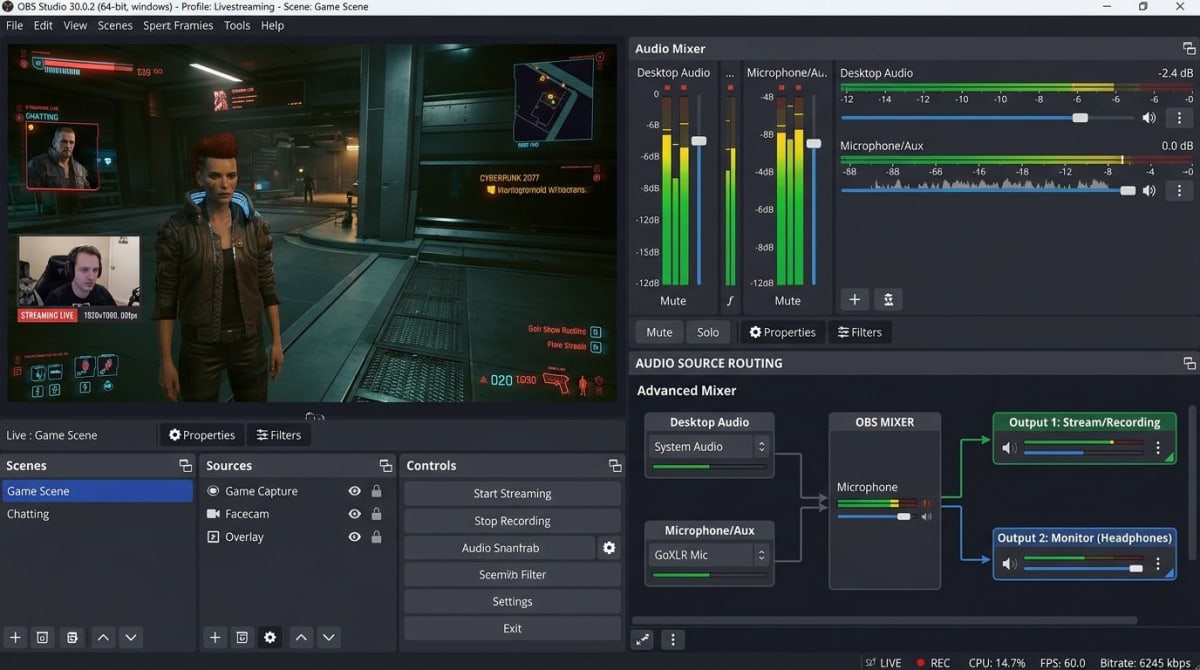Click Microphone/Aux vertical fader handle
The width and height of the screenshot is (1200, 670).
click(814, 144)
